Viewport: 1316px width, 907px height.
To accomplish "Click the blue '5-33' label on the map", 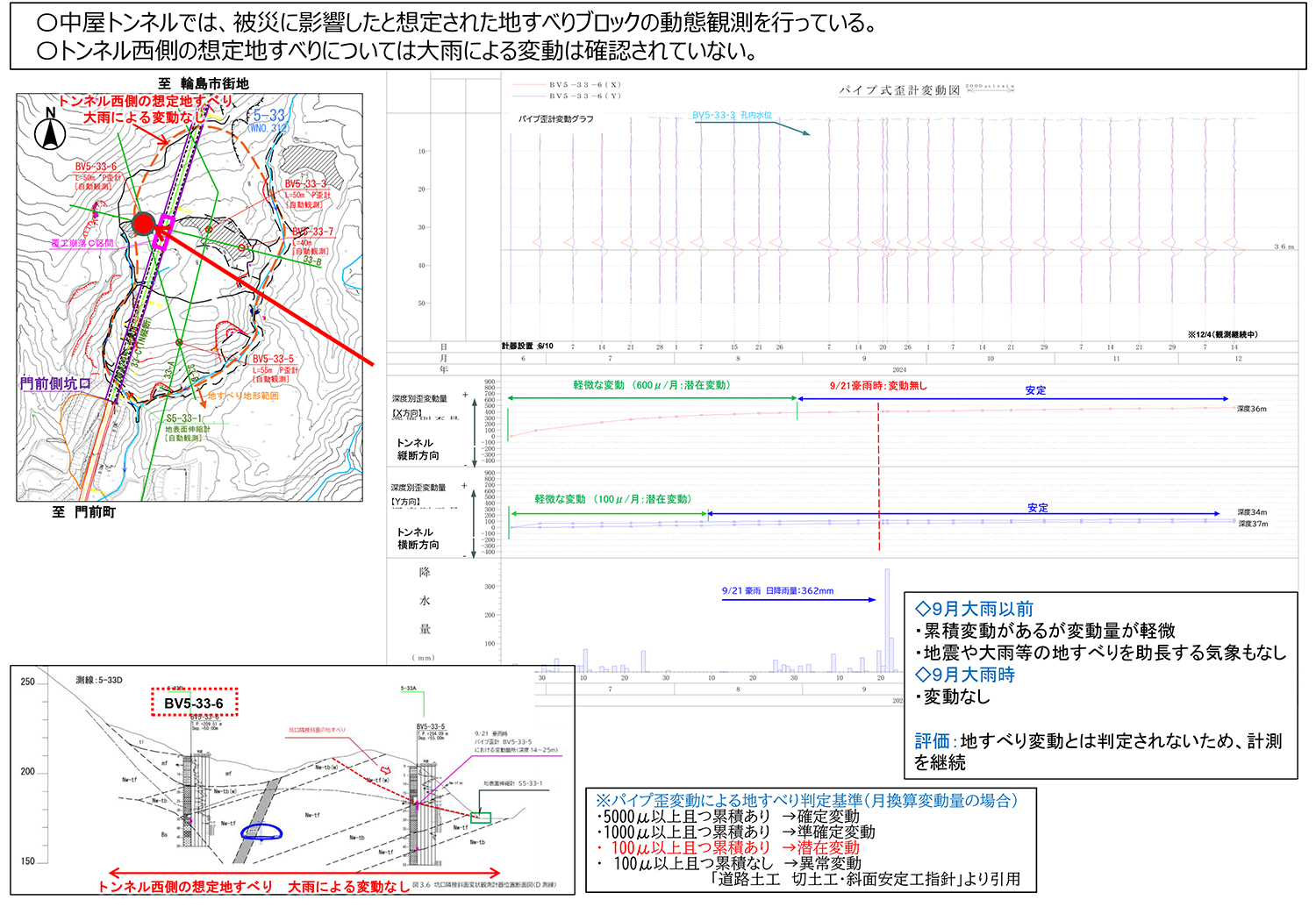I will (269, 116).
